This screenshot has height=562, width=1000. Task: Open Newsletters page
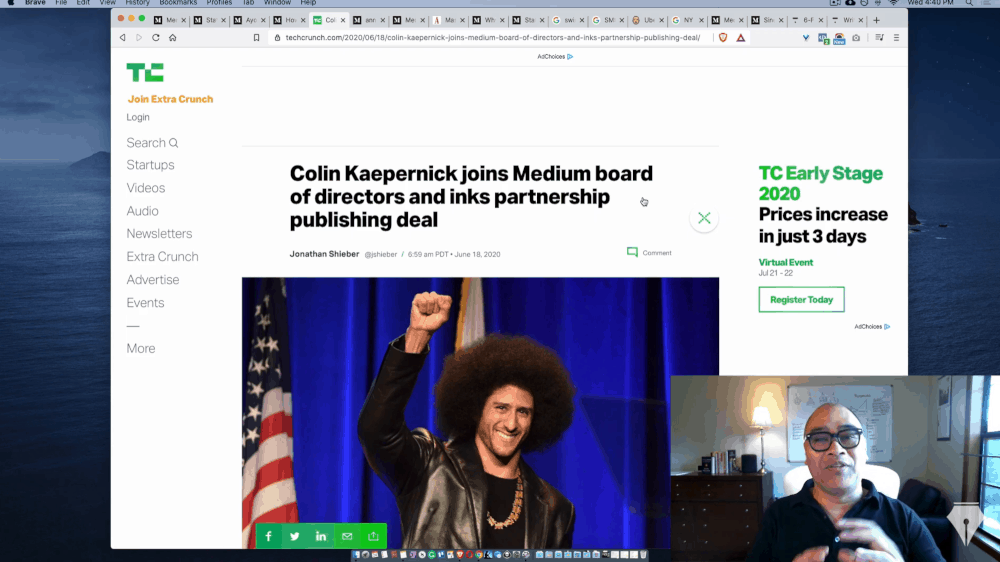[x=159, y=233]
